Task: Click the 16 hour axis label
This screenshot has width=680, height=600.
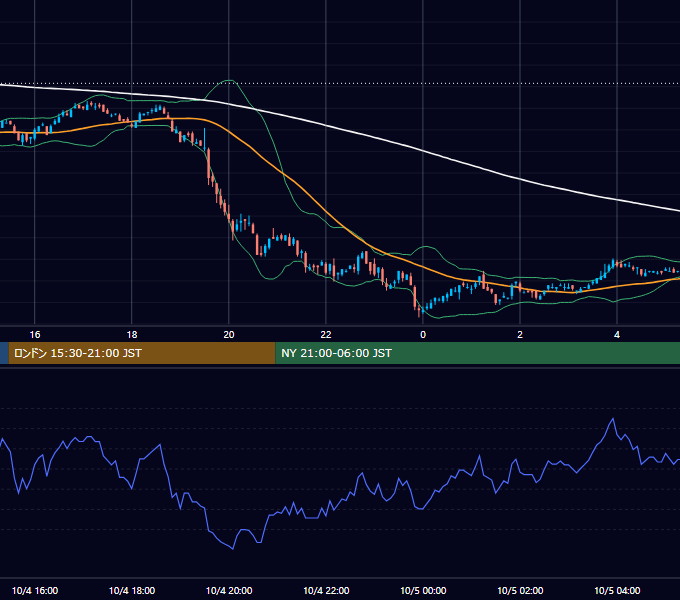Action: coord(35,335)
